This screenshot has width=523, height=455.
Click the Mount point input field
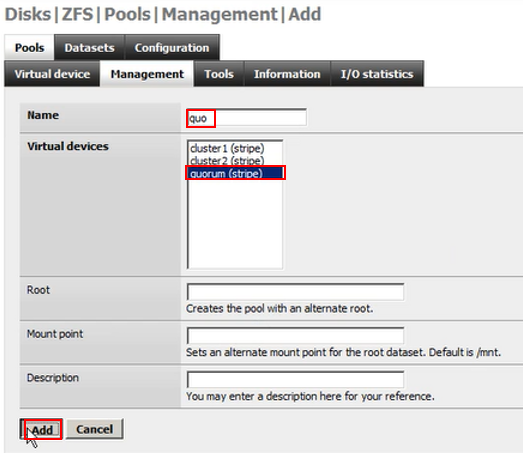tap(295, 336)
